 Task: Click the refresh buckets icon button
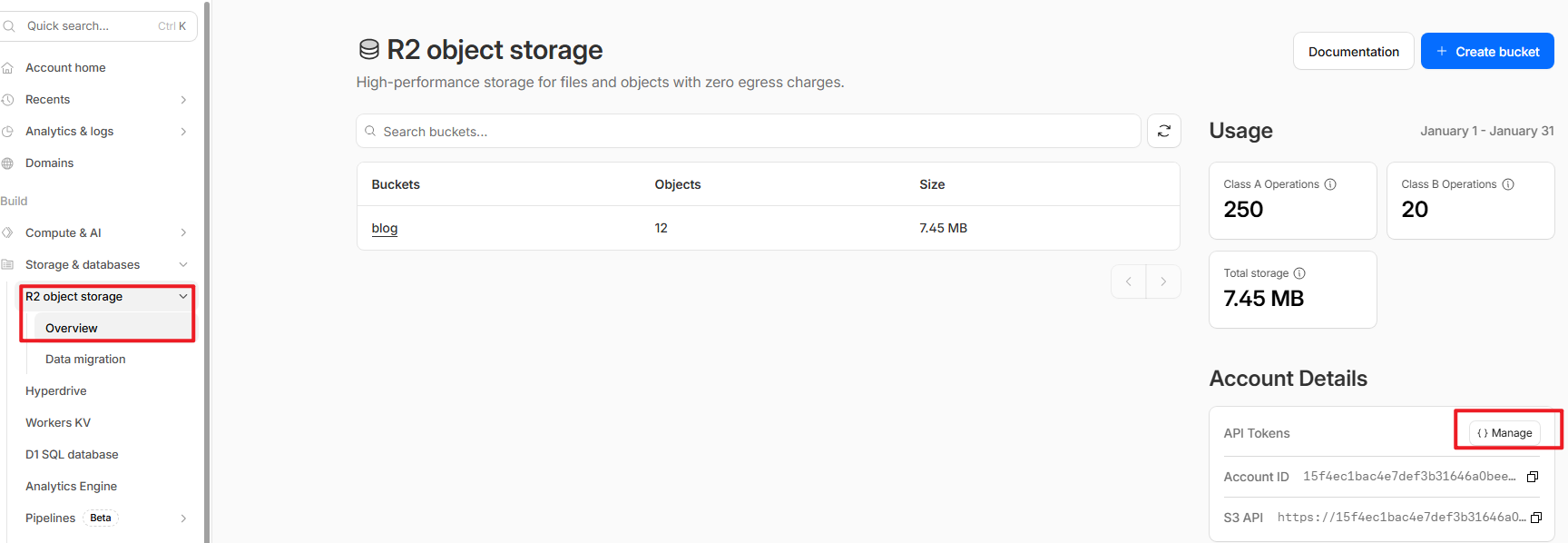click(1163, 131)
